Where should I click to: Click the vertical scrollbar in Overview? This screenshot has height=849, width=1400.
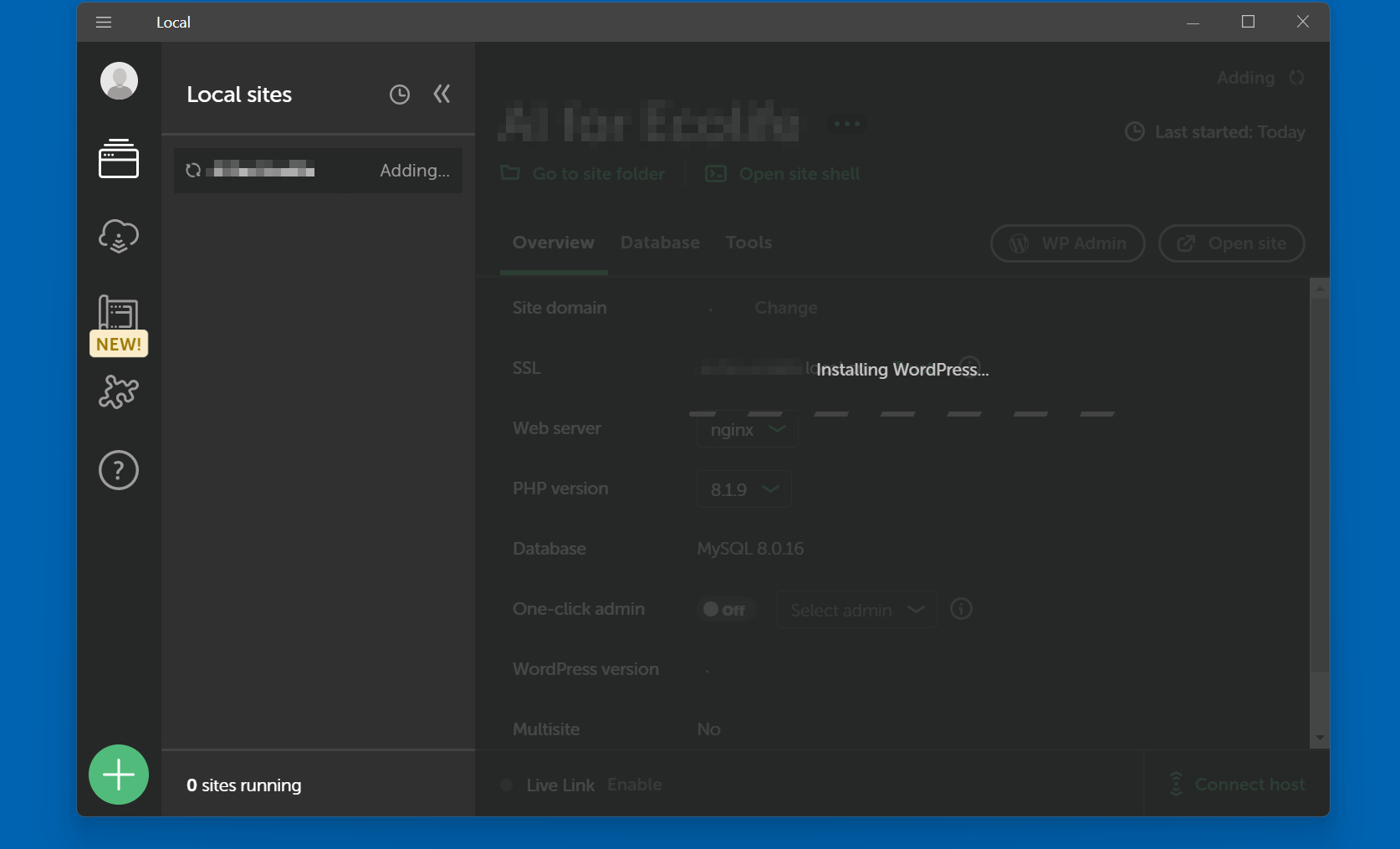pyautogui.click(x=1320, y=485)
